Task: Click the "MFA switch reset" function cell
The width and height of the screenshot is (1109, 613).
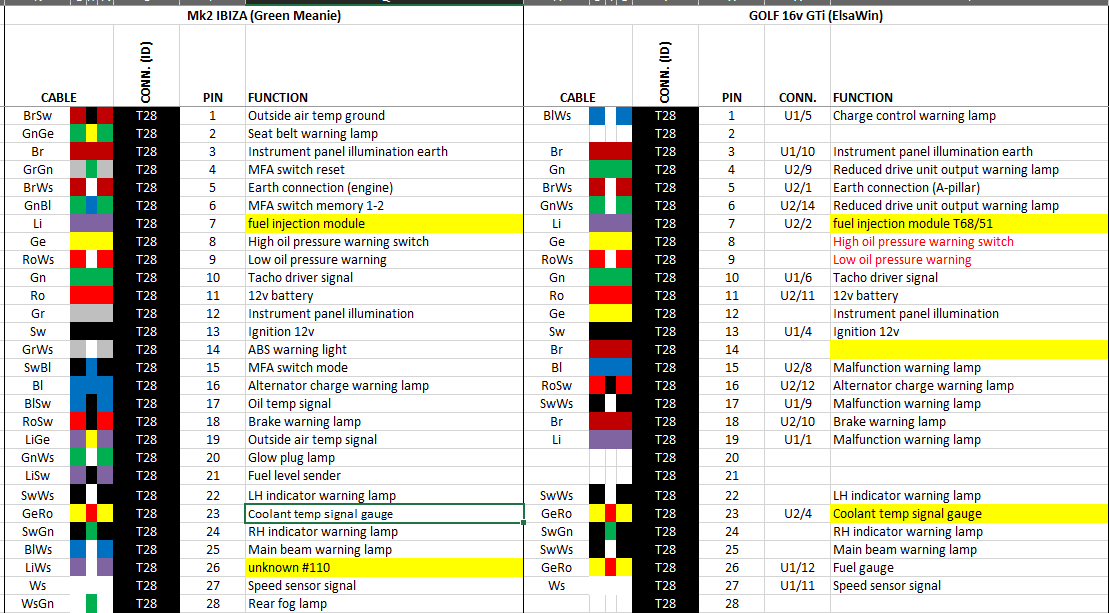Action: (384, 170)
